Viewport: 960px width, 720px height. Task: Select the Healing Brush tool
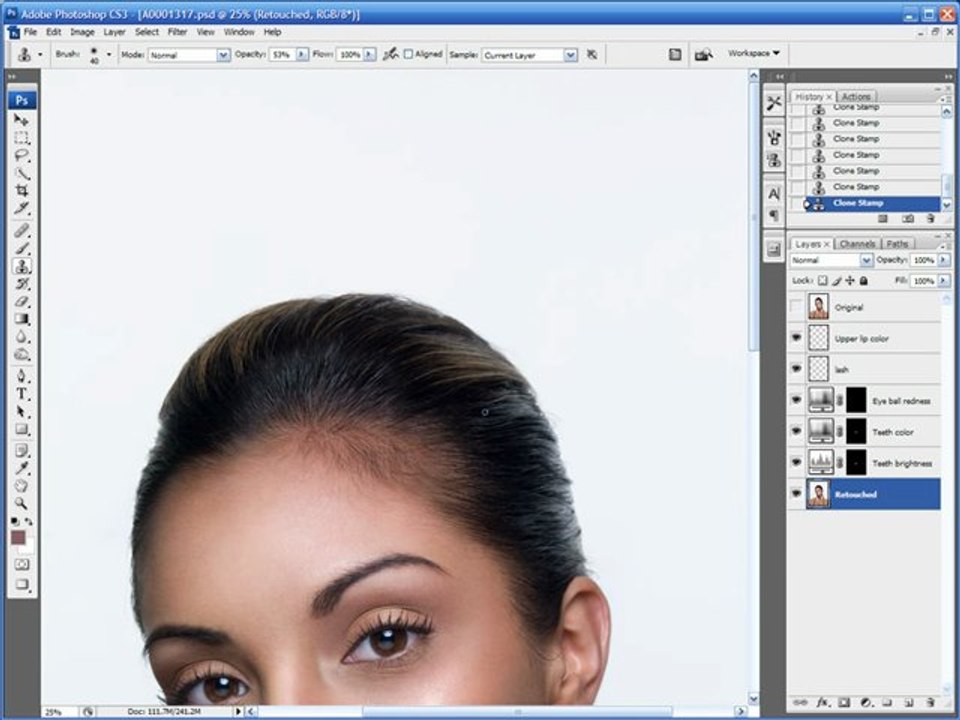click(x=21, y=231)
